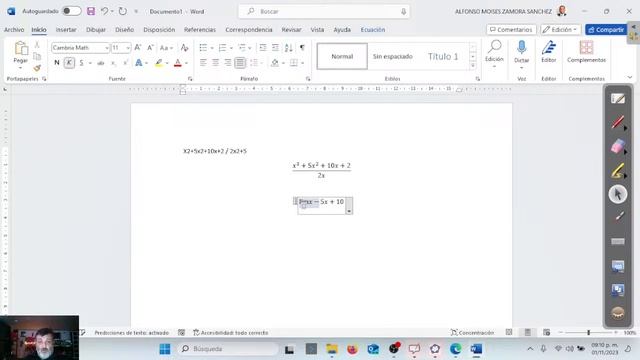Viewport: 640px width, 360px height.
Task: Toggle bold N formatting
Action: click(x=57, y=63)
